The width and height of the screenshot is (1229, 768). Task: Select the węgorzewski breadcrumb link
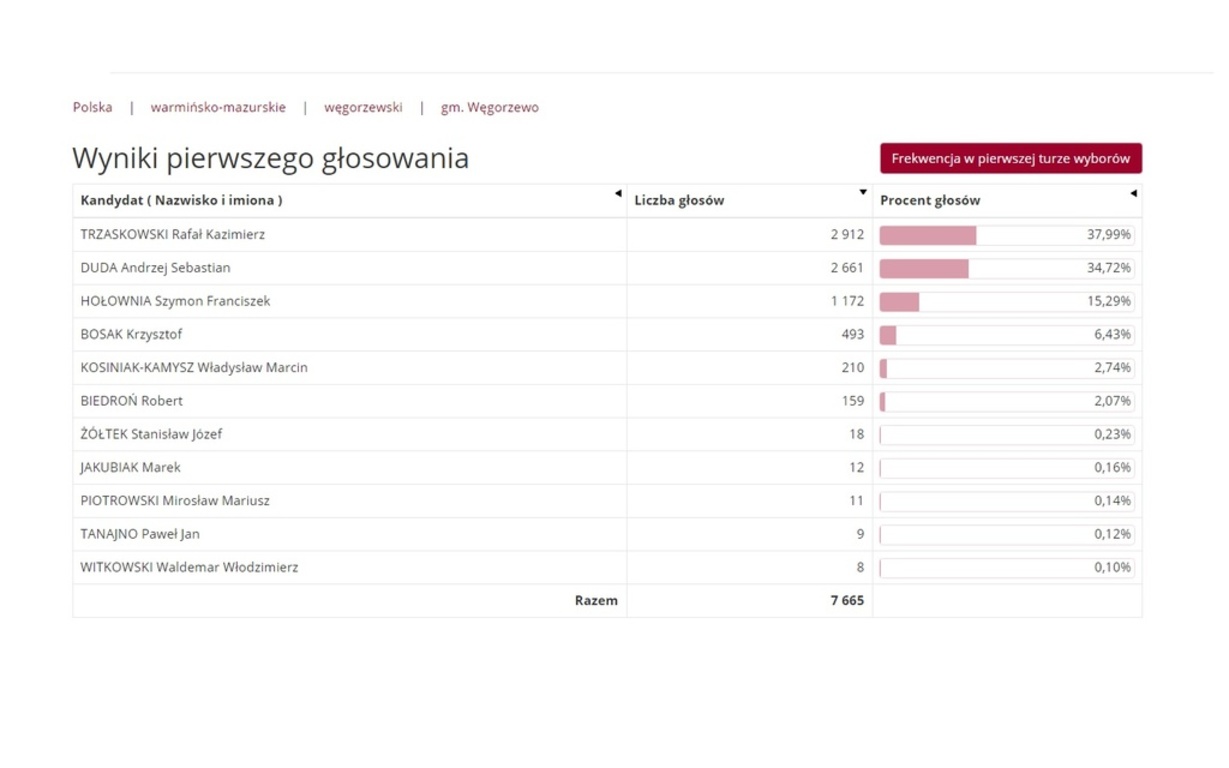pyautogui.click(x=364, y=107)
